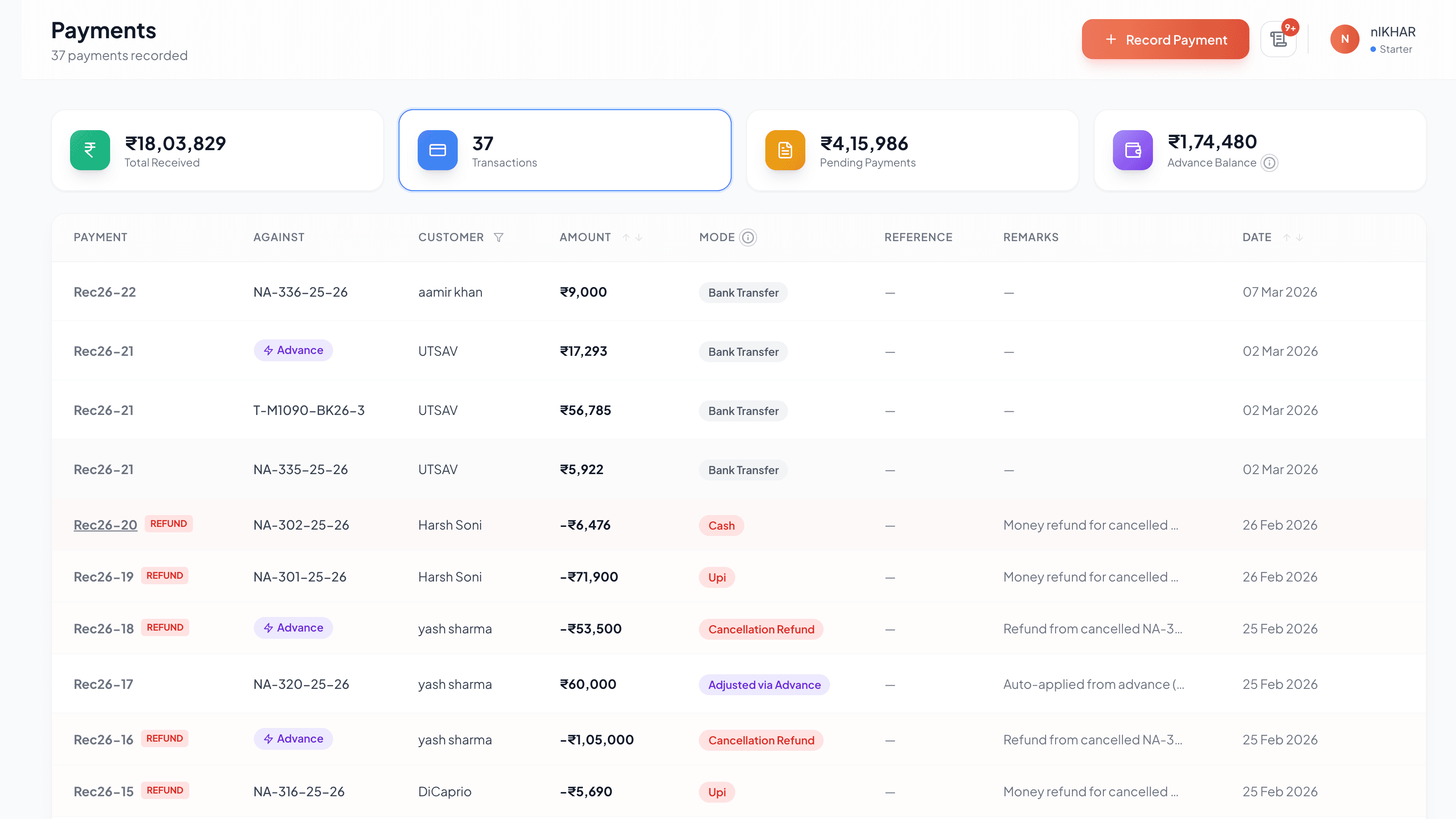The width and height of the screenshot is (1456, 819).
Task: Click the wallet icon on Advance Balance card
Action: (1132, 150)
